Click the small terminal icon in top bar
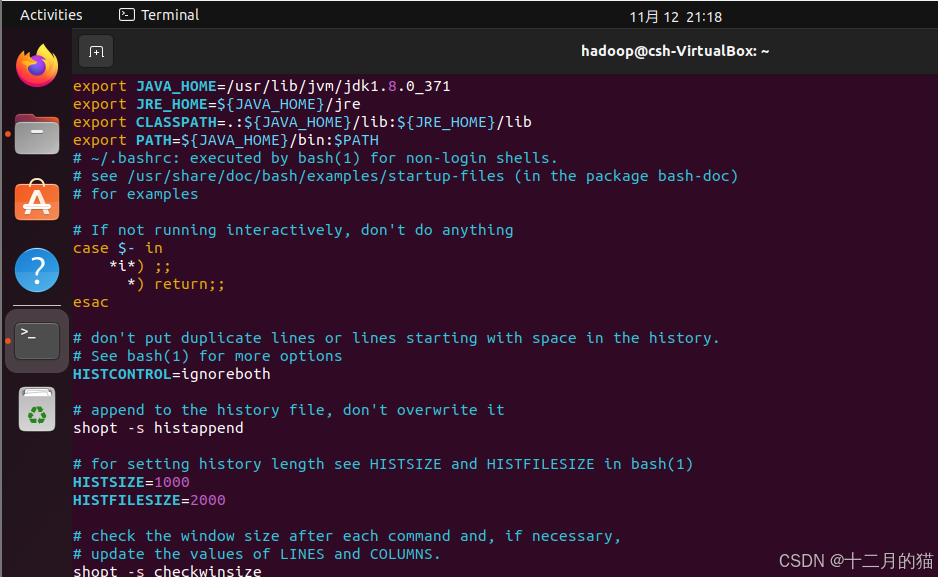 (127, 15)
